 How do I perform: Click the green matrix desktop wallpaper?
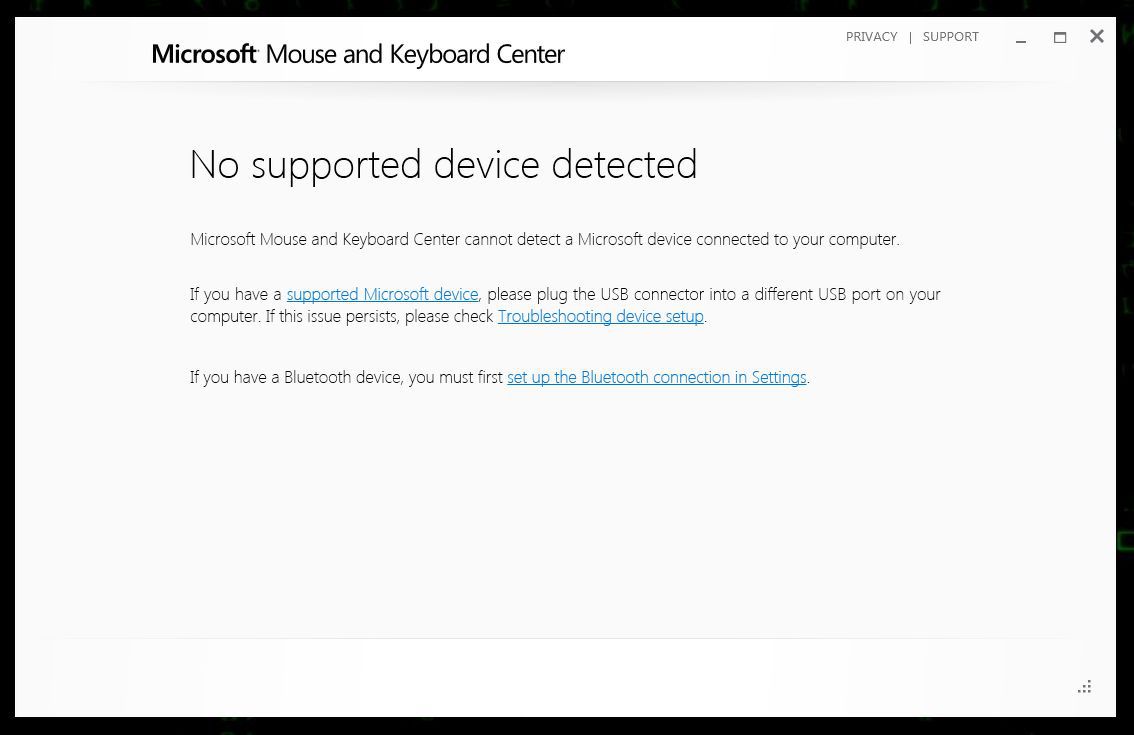[x=1125, y=400]
